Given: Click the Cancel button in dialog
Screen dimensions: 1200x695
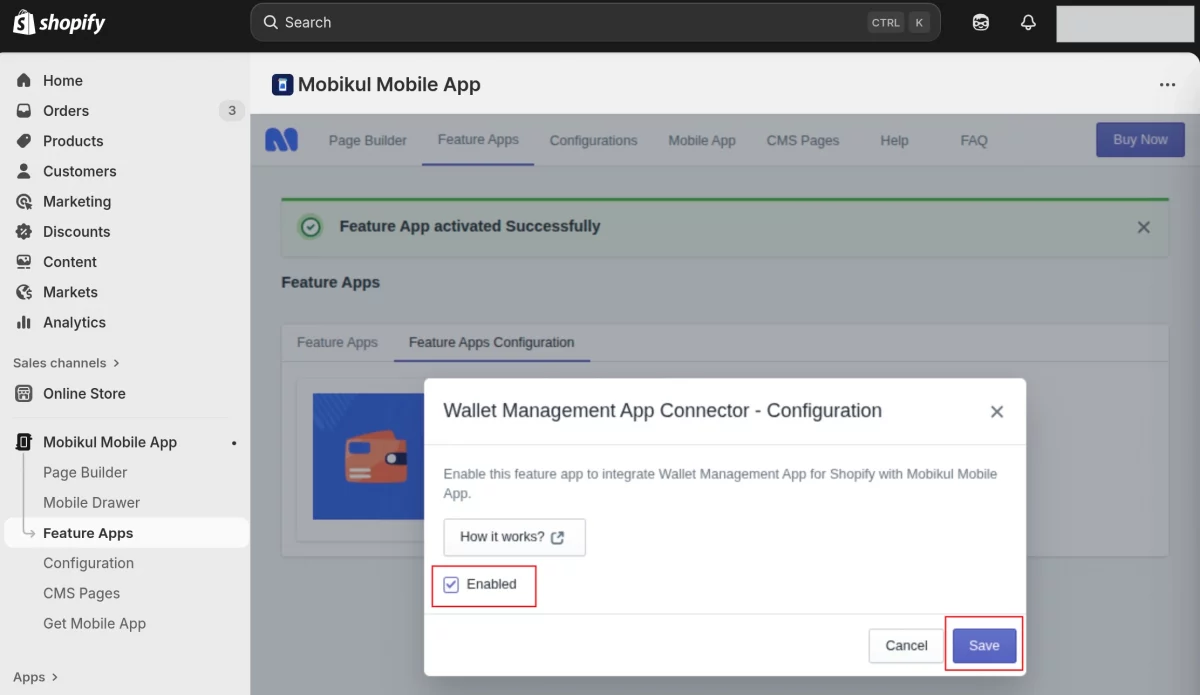Looking at the screenshot, I should (906, 645).
